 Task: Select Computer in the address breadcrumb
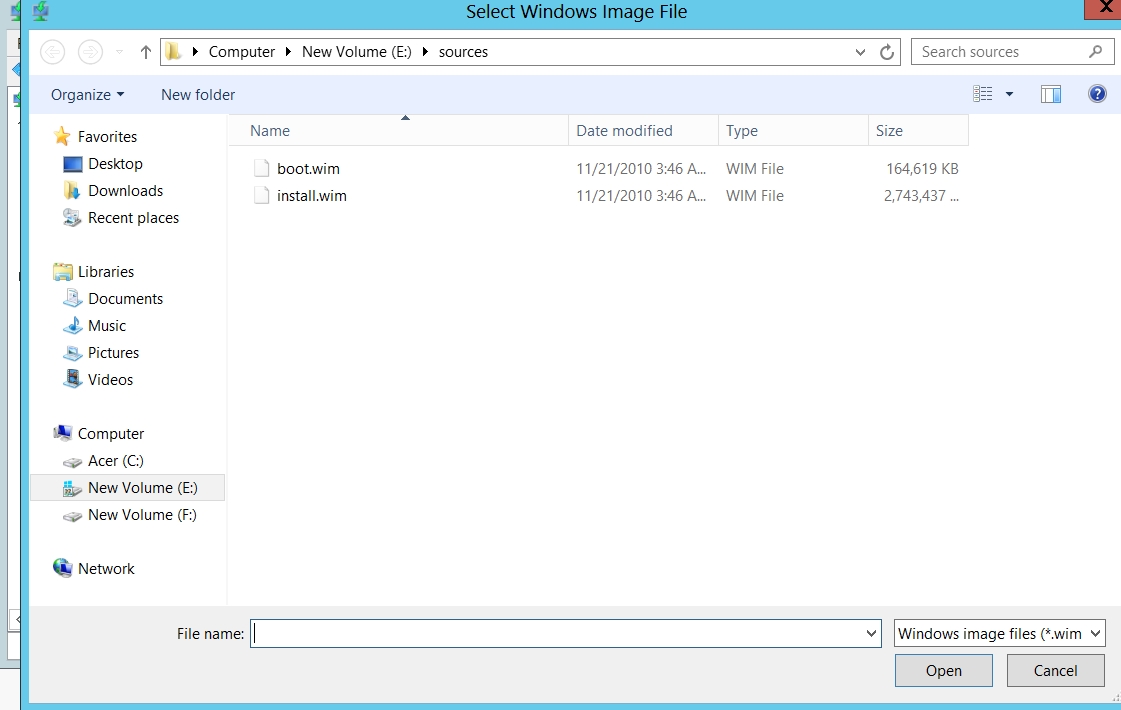click(242, 51)
